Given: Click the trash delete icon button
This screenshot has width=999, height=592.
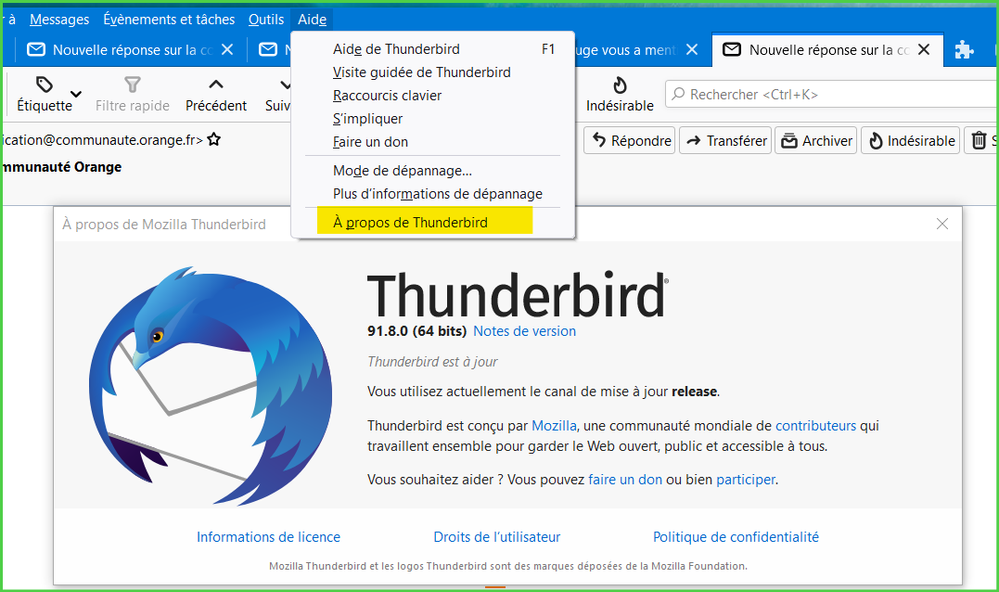Looking at the screenshot, I should point(979,140).
